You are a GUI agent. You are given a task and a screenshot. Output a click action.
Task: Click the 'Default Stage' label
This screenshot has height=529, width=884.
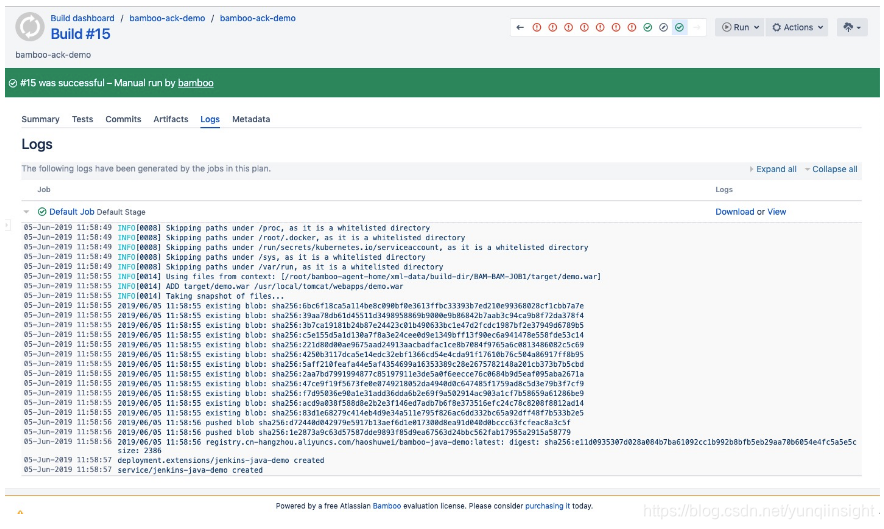[x=121, y=212]
